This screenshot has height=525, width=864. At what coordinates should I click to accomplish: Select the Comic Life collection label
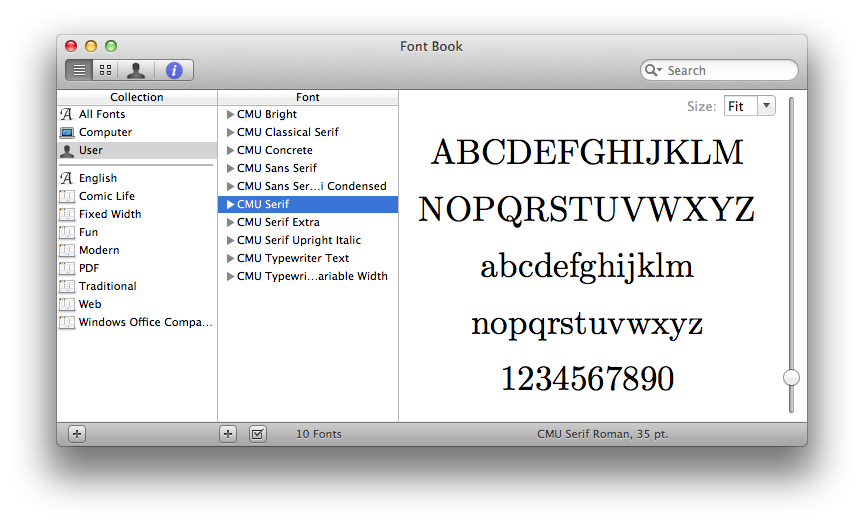tap(106, 196)
